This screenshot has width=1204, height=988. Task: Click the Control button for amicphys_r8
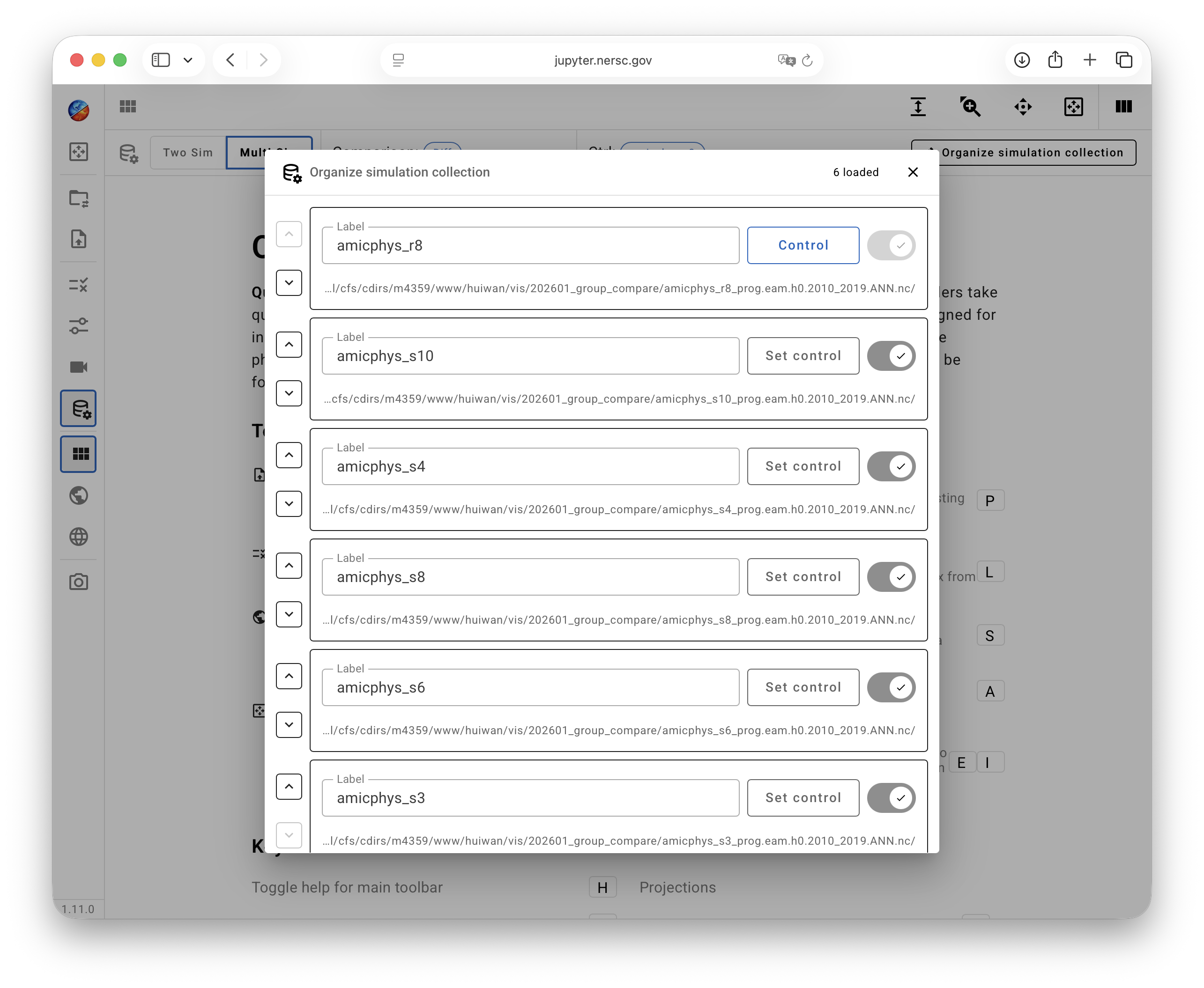[x=803, y=245]
